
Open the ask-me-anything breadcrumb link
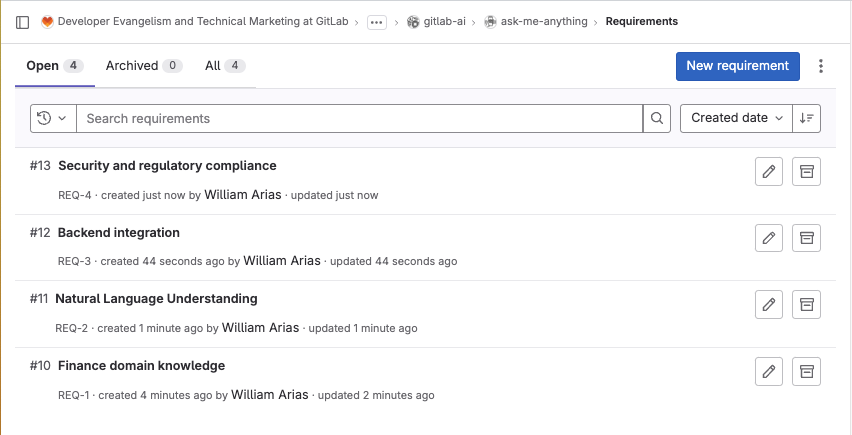tap(544, 21)
